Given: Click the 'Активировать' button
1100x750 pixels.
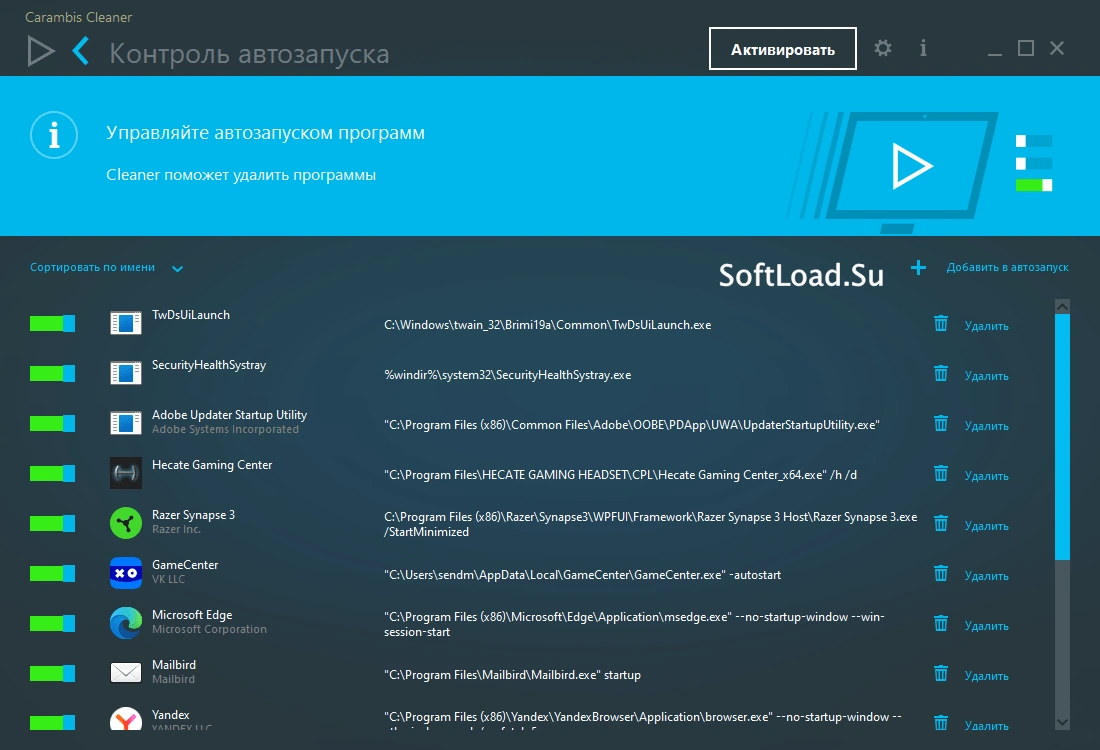Looking at the screenshot, I should click(783, 48).
